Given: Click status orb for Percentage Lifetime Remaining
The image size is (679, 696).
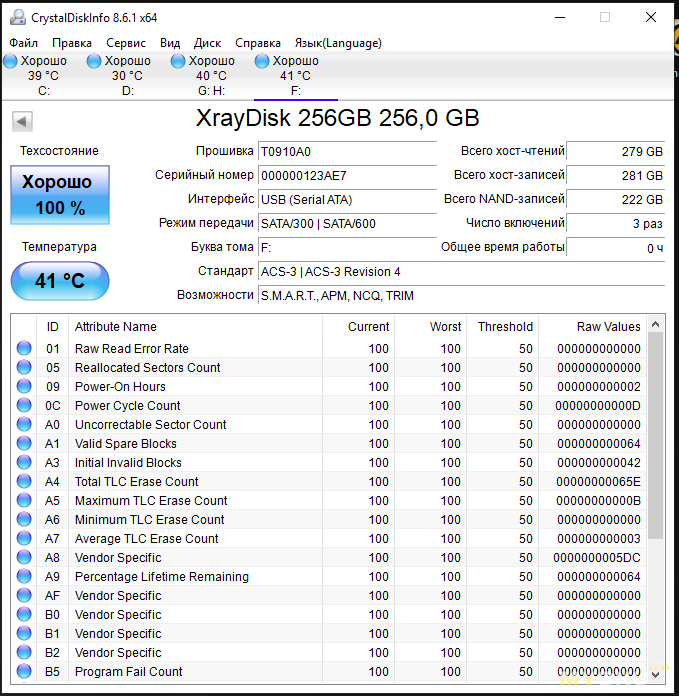Looking at the screenshot, I should point(24,576).
